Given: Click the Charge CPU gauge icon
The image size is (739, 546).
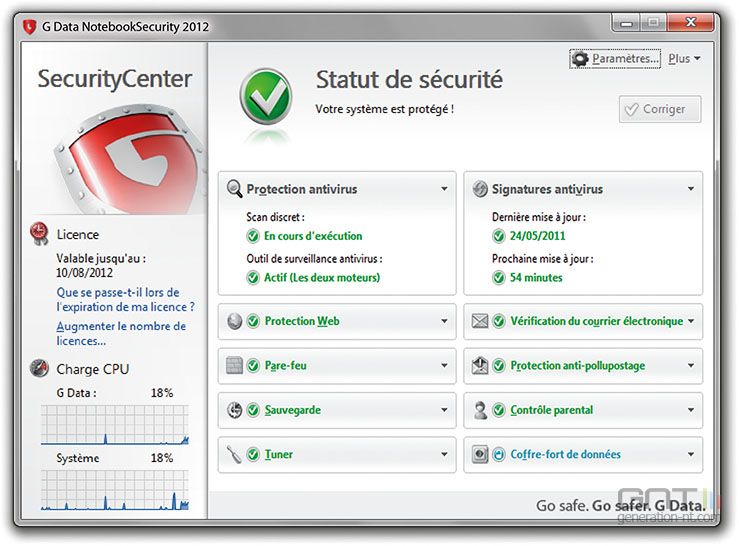Looking at the screenshot, I should click(x=40, y=368).
